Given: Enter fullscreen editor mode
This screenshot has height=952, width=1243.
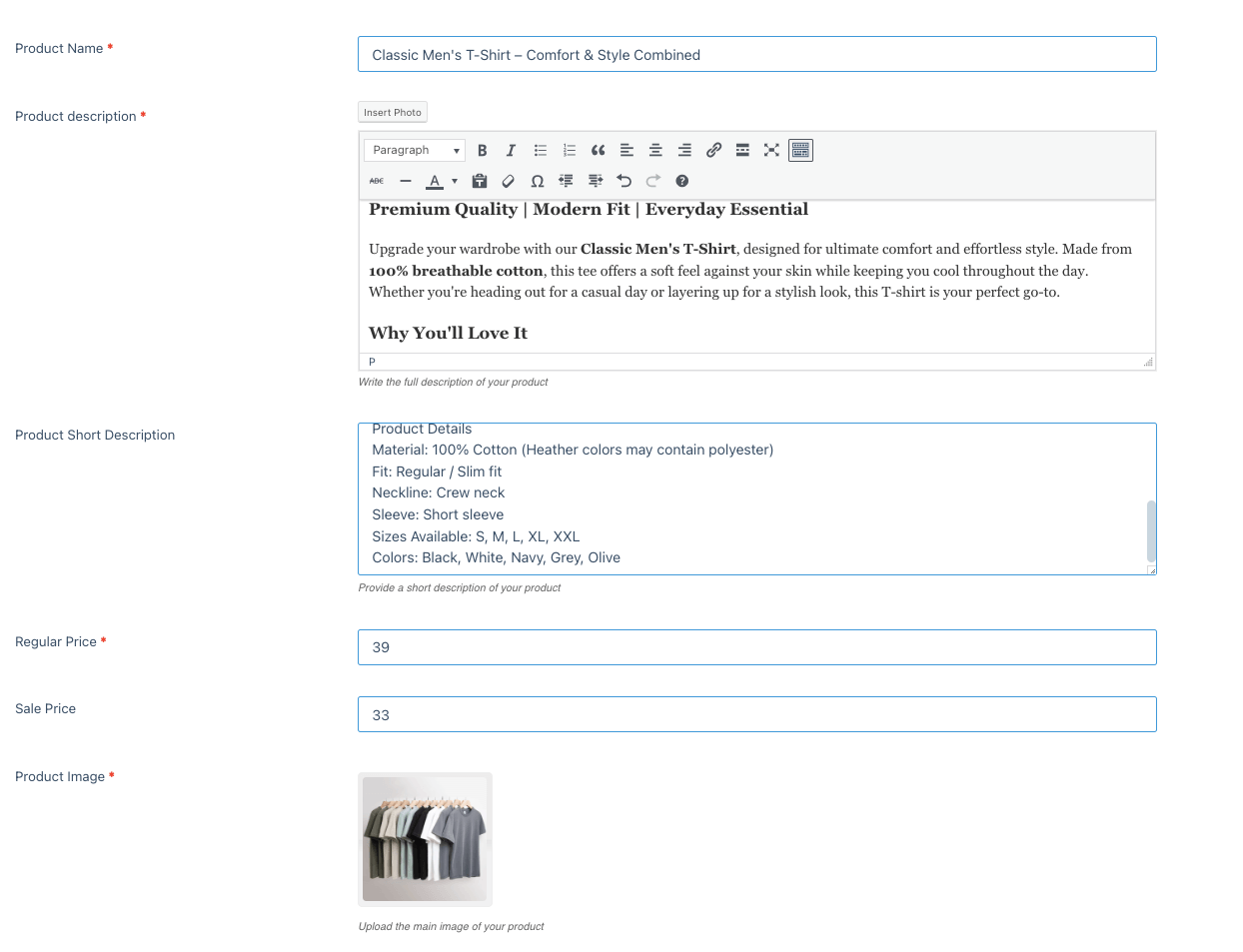Looking at the screenshot, I should point(771,150).
